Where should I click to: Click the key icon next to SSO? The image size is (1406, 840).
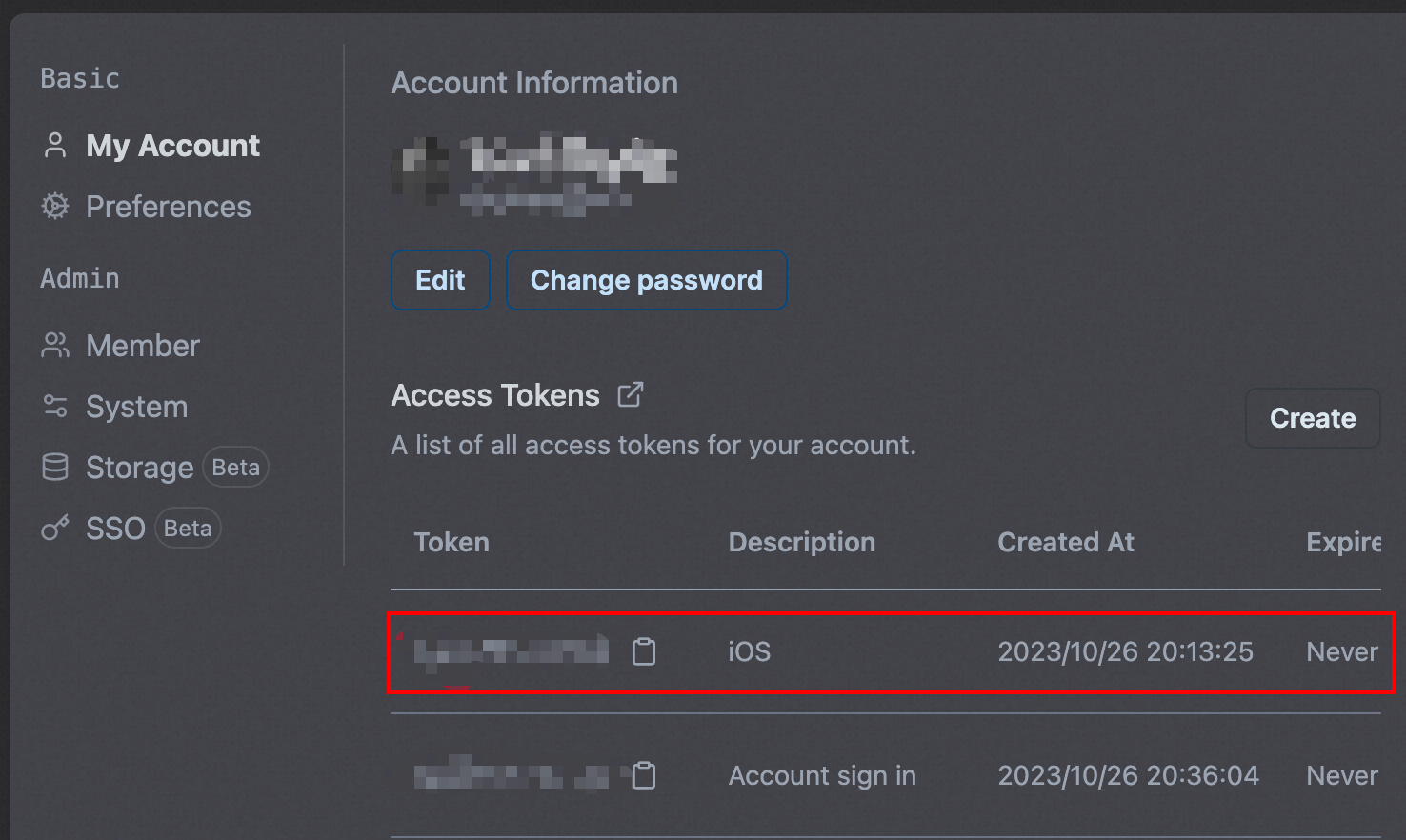[55, 529]
